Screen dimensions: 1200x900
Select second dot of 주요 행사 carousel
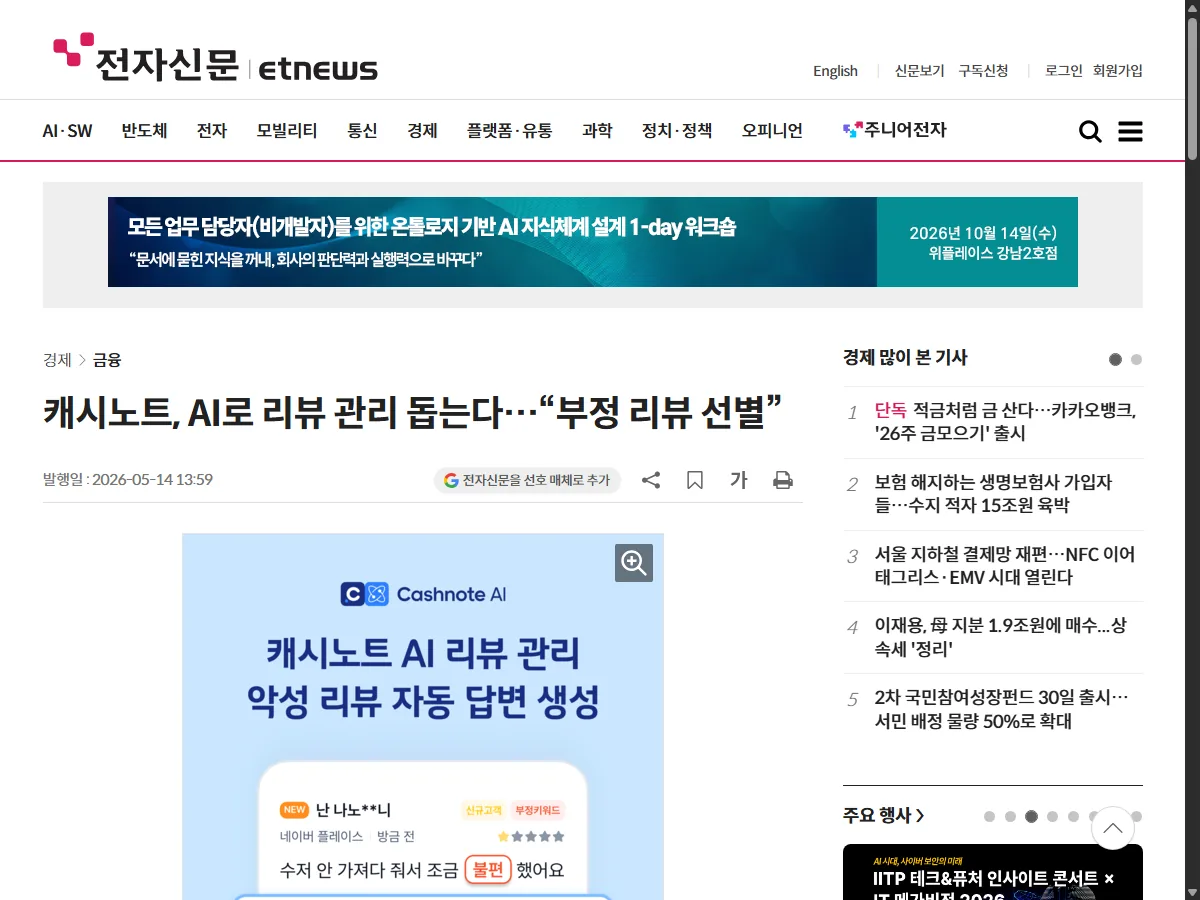click(x=1010, y=816)
